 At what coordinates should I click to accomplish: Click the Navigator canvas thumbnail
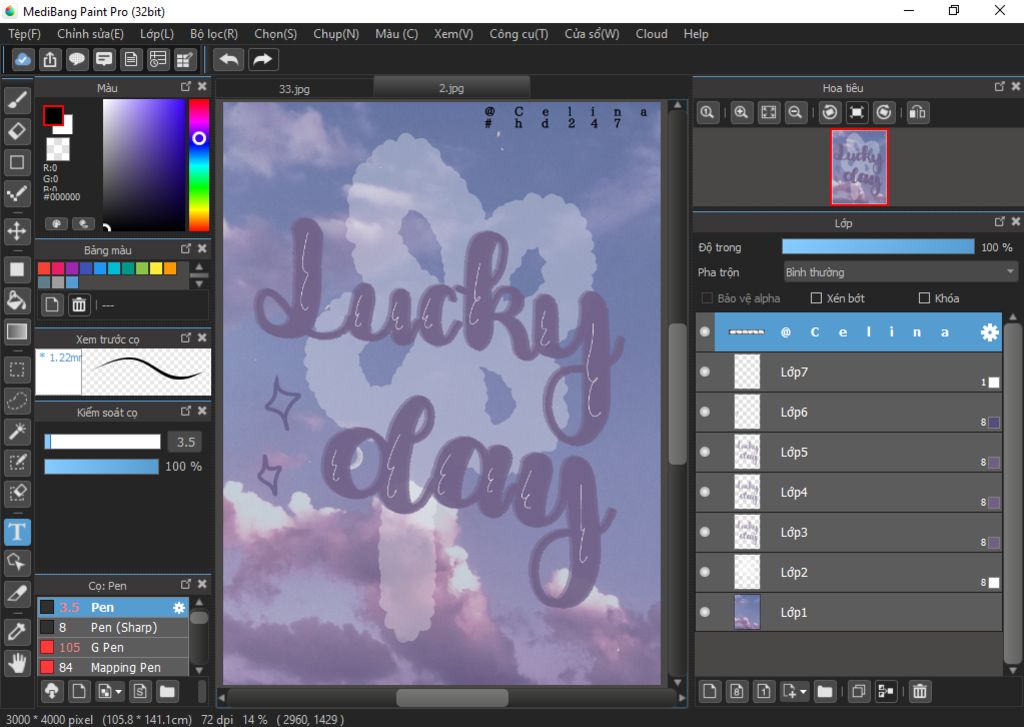(859, 167)
